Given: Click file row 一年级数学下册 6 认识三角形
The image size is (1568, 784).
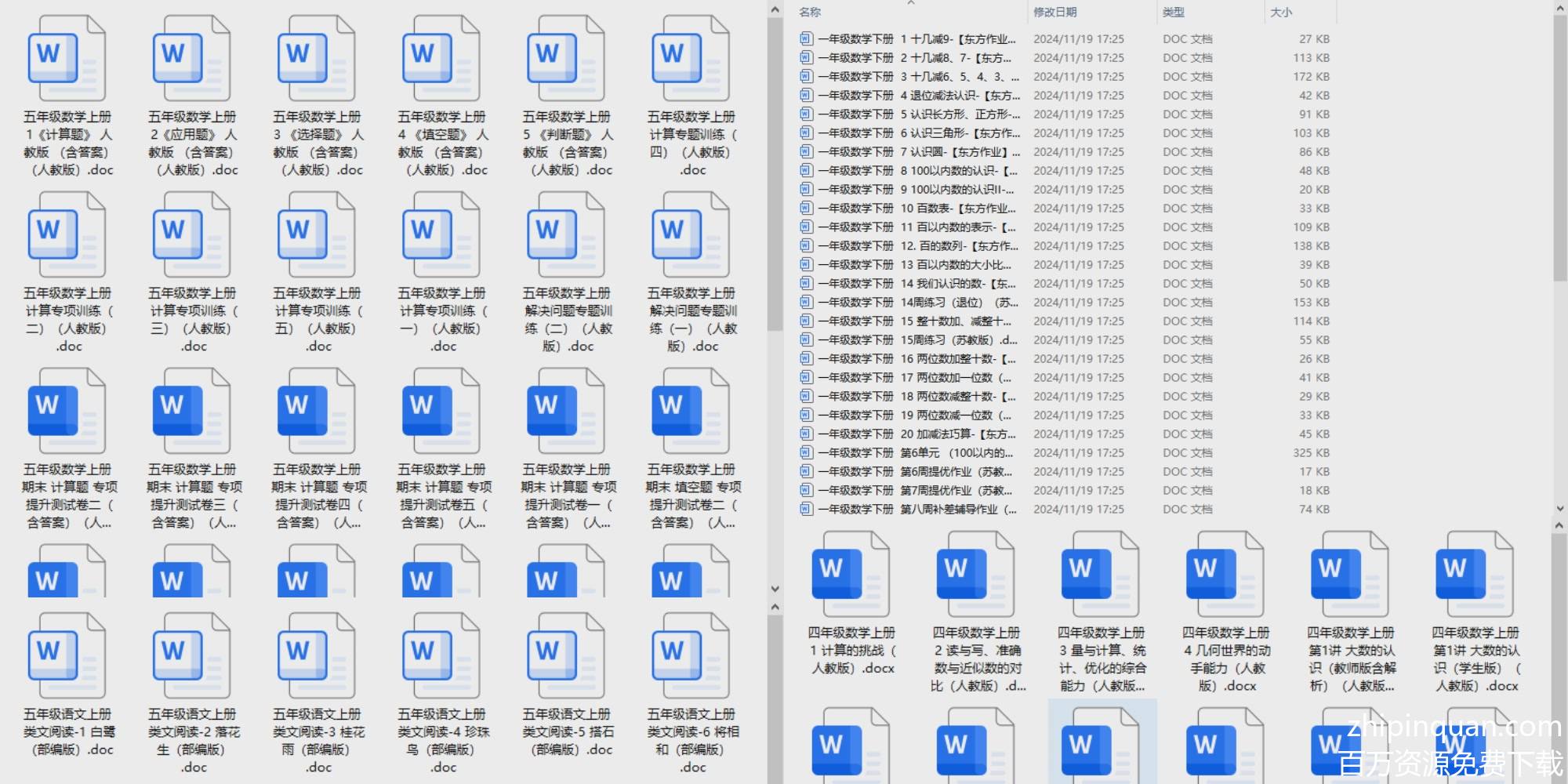Looking at the screenshot, I should 1065,132.
